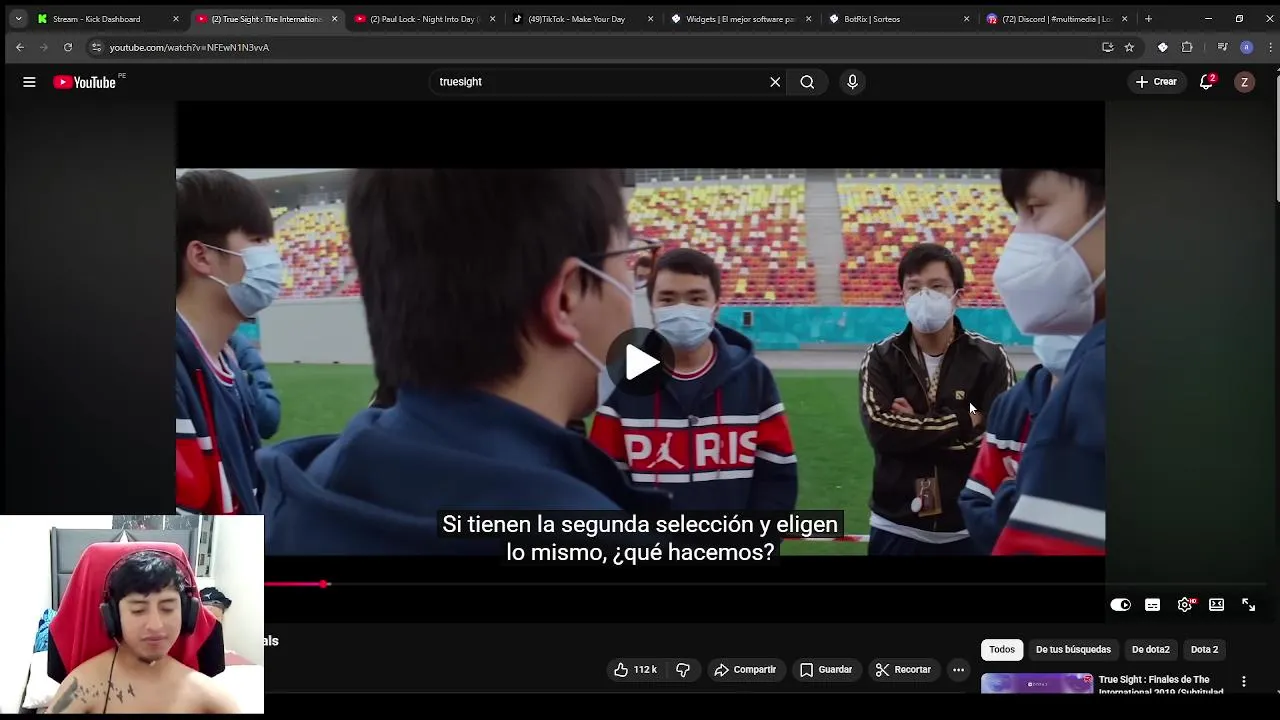Save the video with Guardar

[826, 670]
